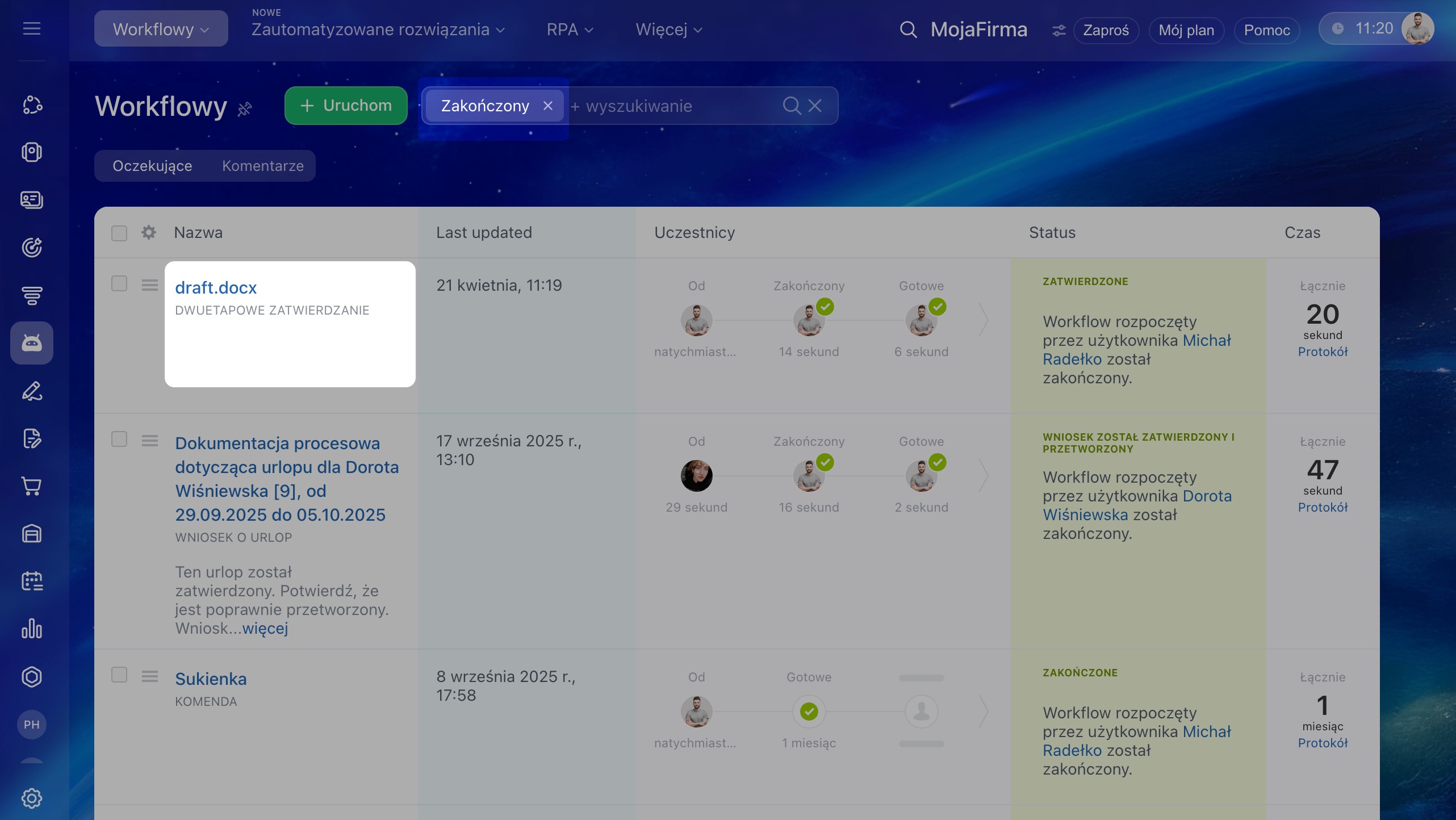The image size is (1456, 820).
Task: Click the table settings gear next to Nazwa
Action: point(149,232)
